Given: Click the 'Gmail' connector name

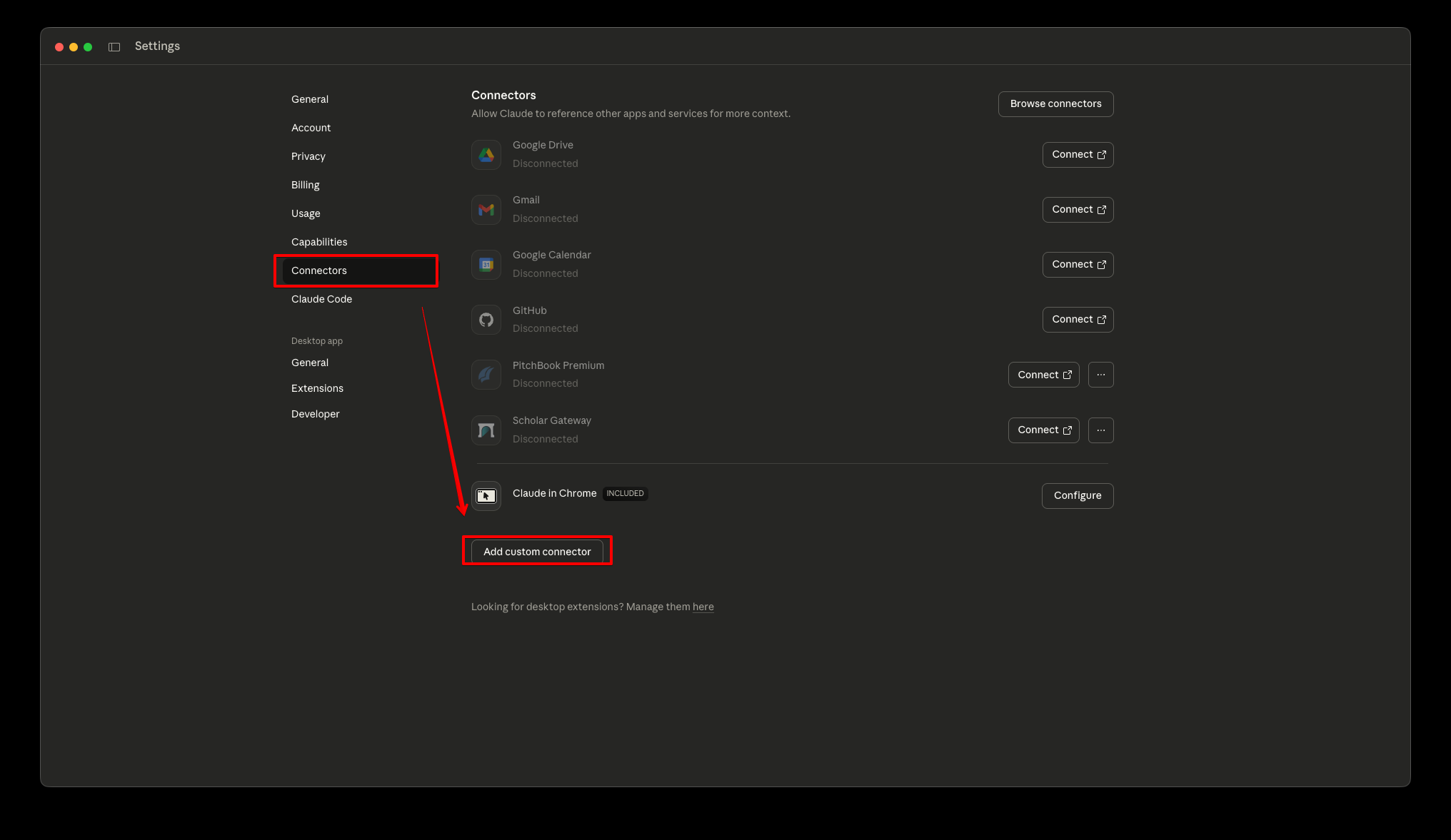Looking at the screenshot, I should pyautogui.click(x=526, y=200).
